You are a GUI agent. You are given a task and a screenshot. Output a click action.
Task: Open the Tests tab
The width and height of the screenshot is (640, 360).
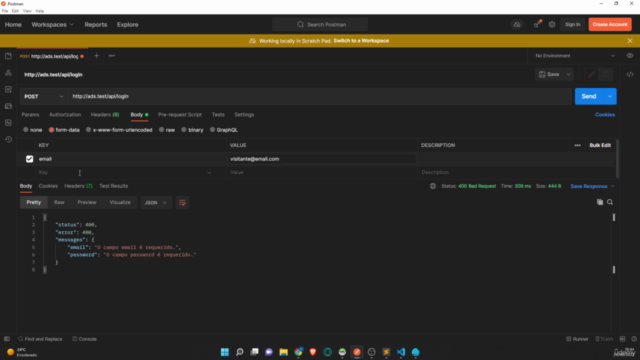click(218, 115)
